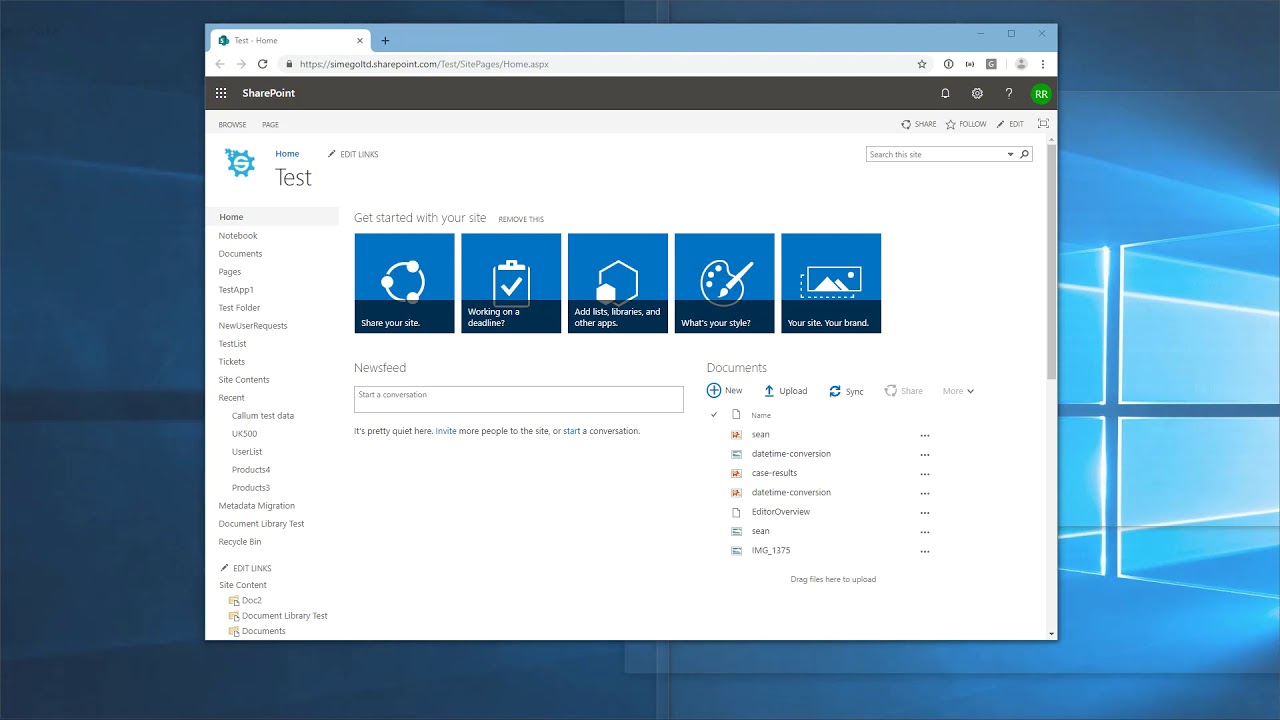The image size is (1280, 720).
Task: Open the Working on a deadline tile
Action: click(x=511, y=283)
